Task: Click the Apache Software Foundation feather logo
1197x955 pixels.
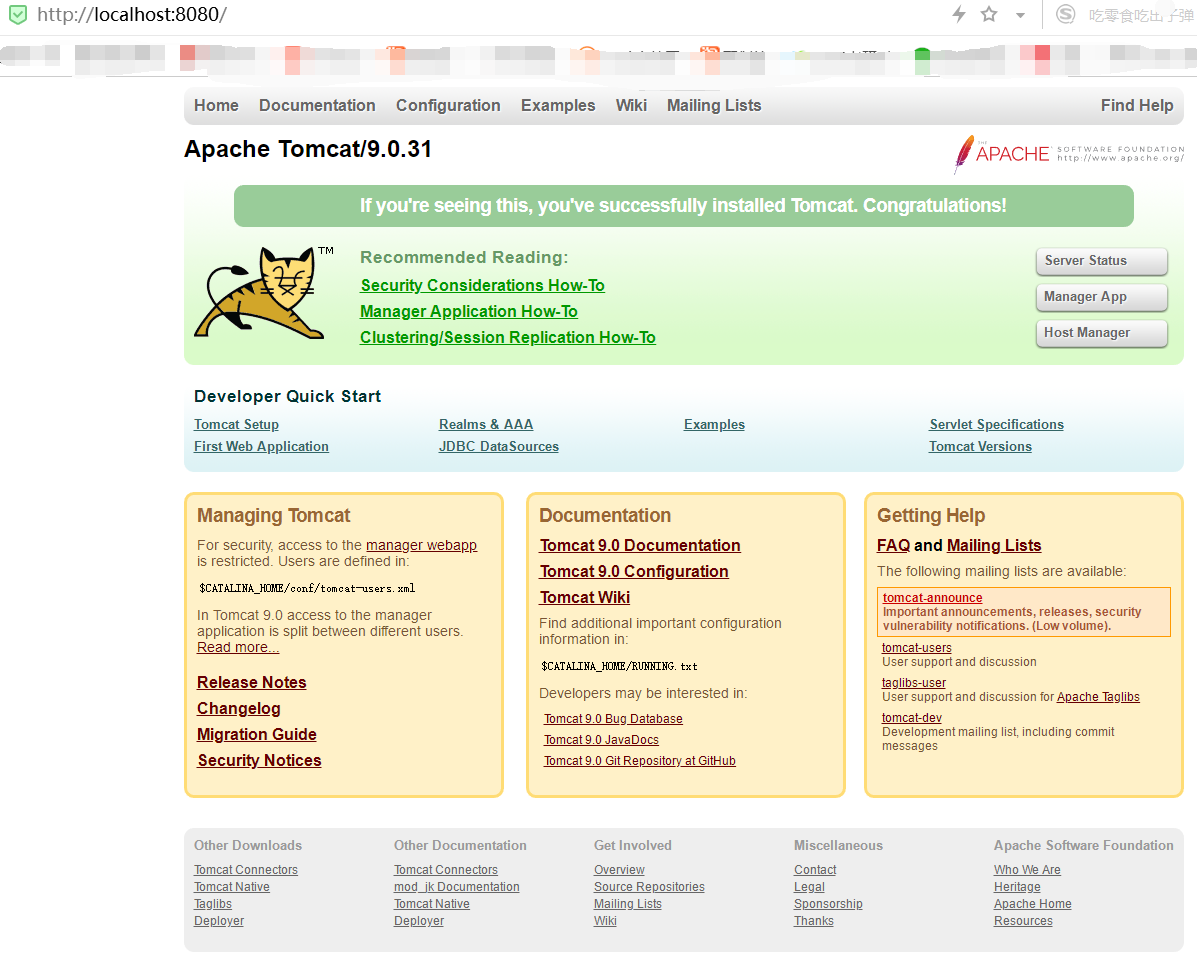Action: tap(1069, 154)
